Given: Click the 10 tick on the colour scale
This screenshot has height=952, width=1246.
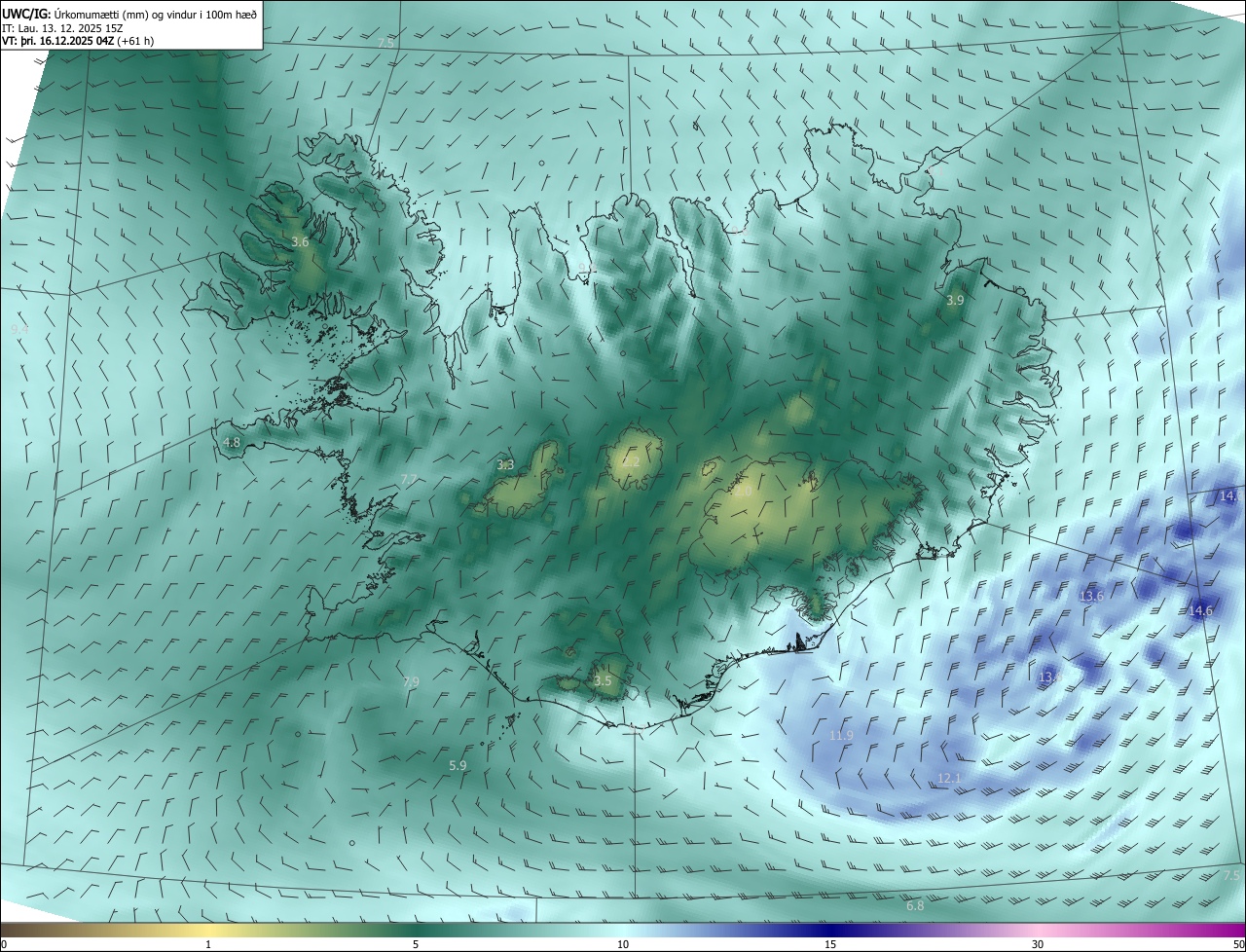Looking at the screenshot, I should click(x=623, y=945).
